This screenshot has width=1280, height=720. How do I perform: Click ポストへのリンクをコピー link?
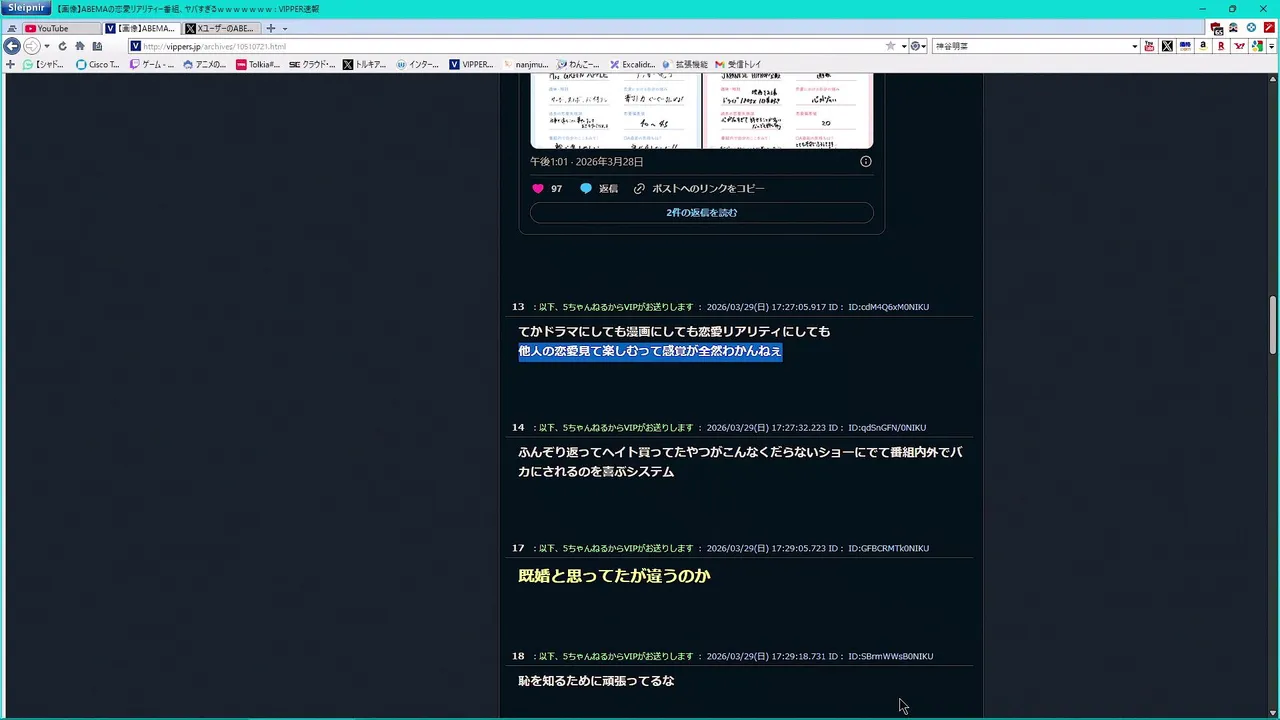click(x=699, y=188)
